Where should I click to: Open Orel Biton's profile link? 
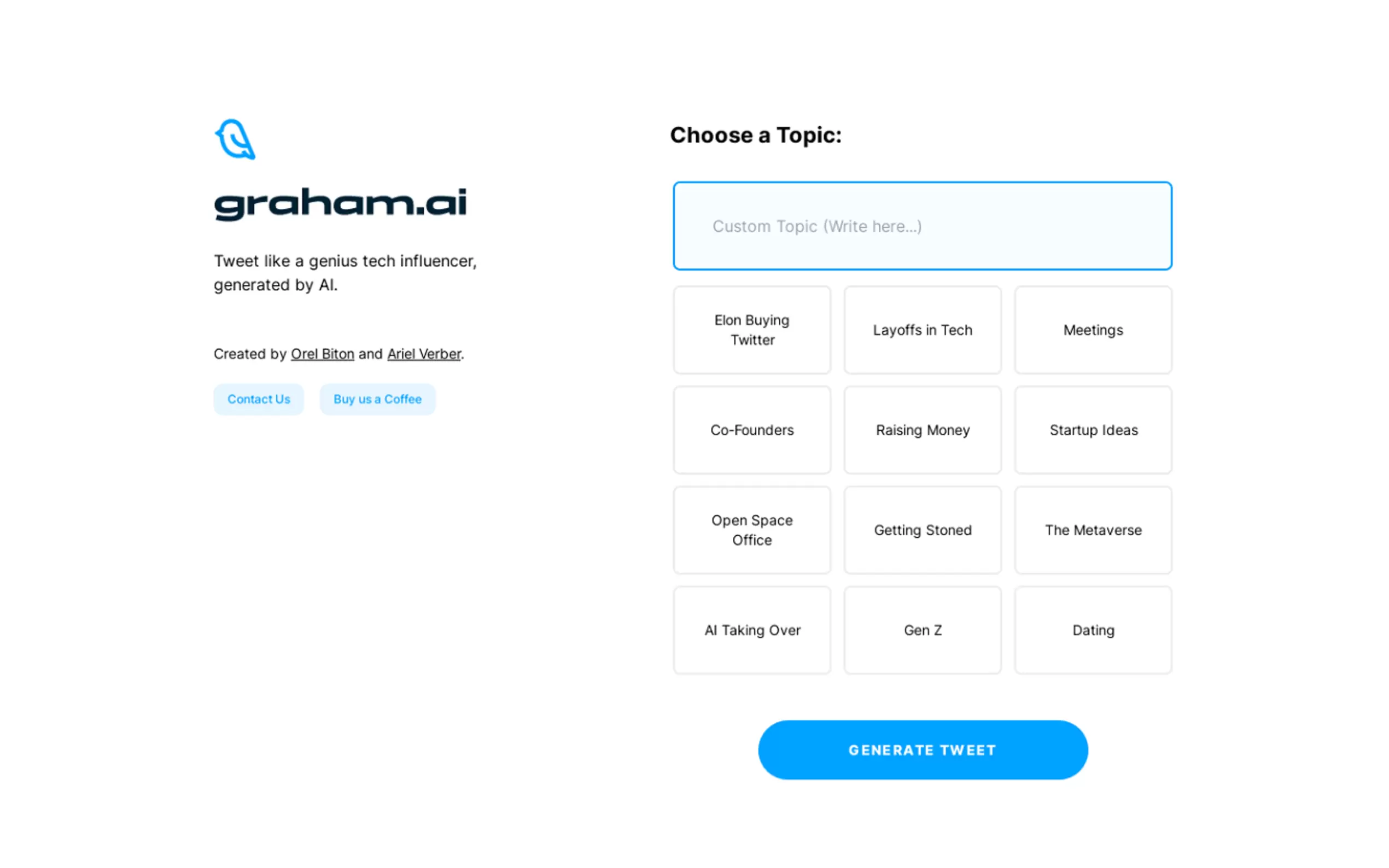(x=322, y=354)
